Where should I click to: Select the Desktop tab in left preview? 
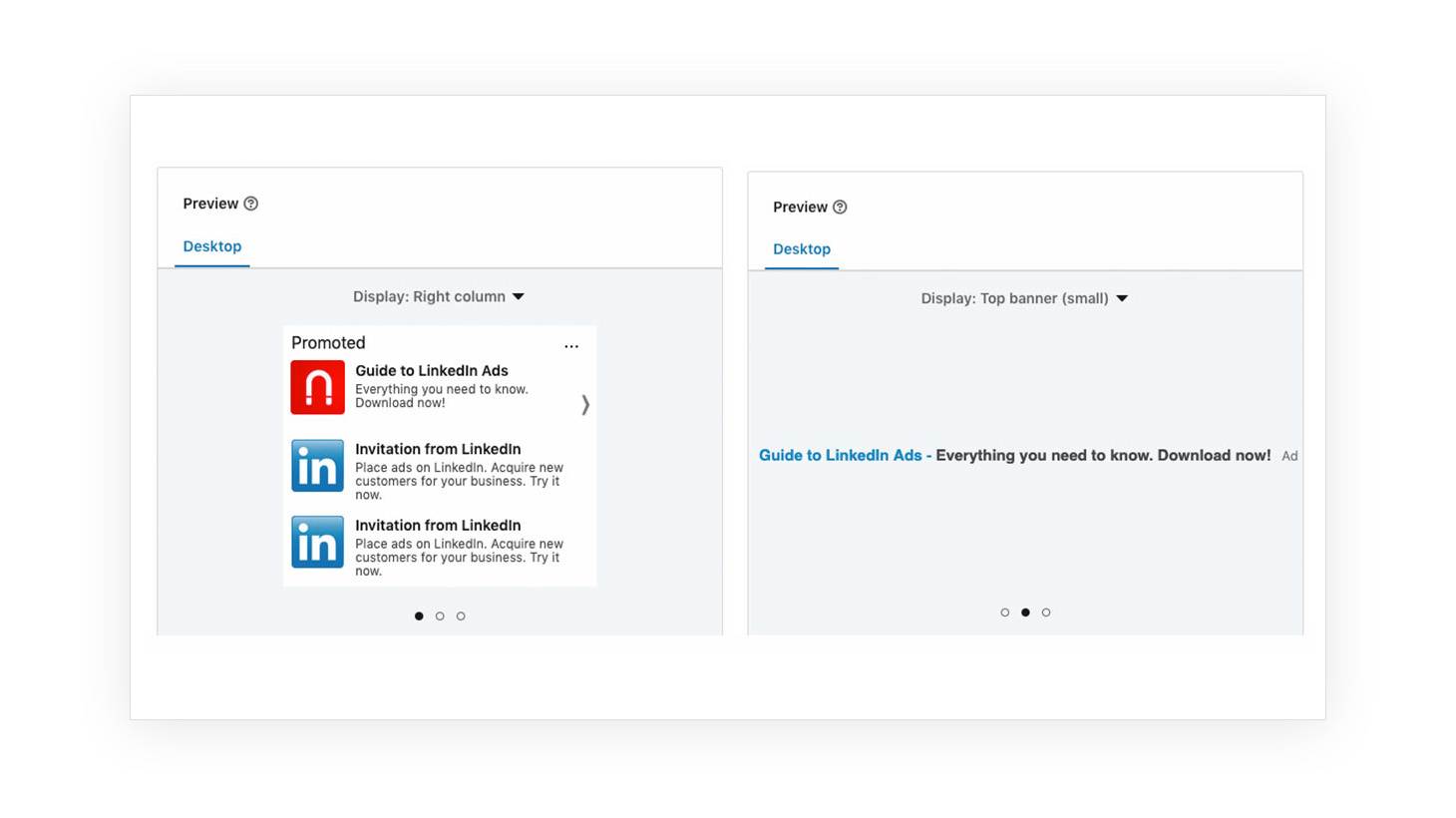pos(212,246)
